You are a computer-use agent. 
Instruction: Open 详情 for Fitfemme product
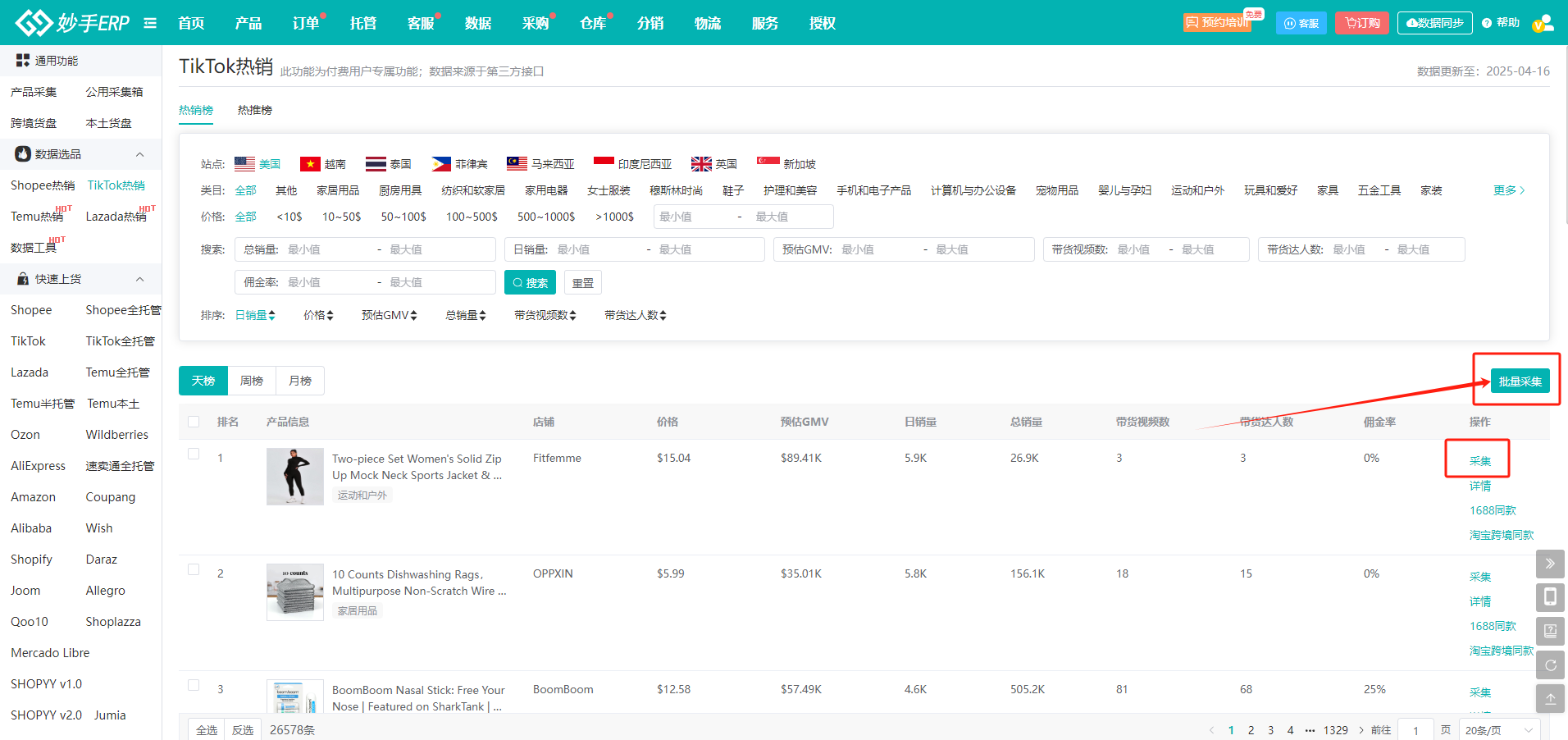coord(1480,486)
